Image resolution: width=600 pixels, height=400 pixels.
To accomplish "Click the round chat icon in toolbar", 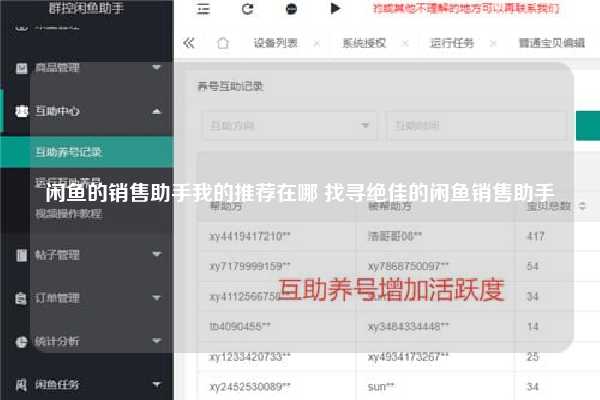I will (x=291, y=8).
